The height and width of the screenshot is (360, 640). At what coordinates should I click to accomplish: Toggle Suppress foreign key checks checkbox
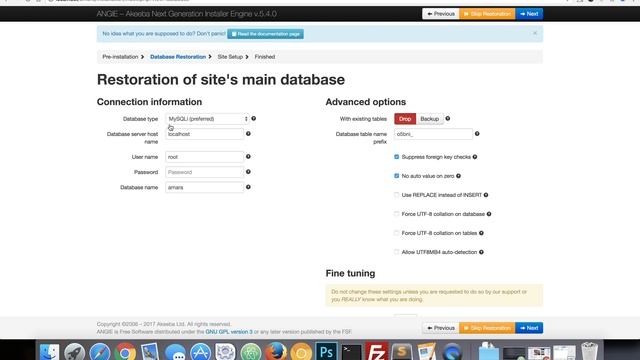click(396, 157)
